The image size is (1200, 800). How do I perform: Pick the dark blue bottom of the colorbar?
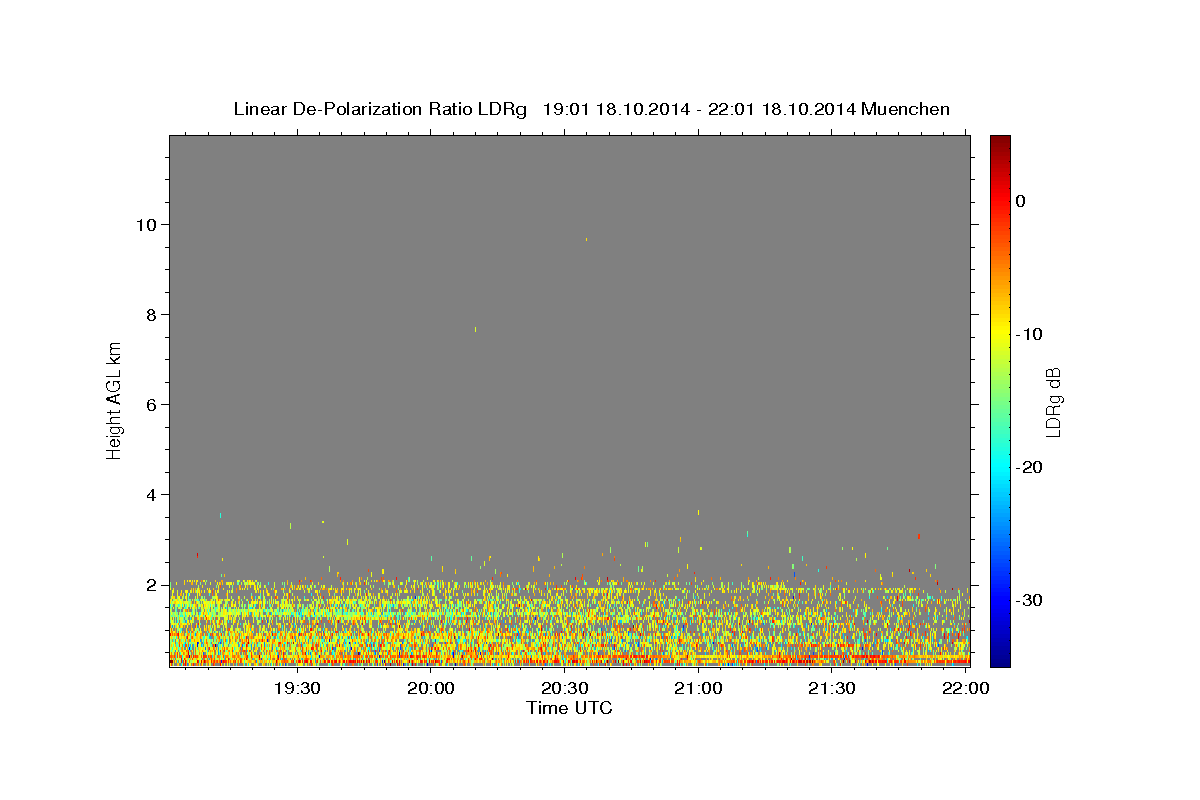[x=1000, y=658]
